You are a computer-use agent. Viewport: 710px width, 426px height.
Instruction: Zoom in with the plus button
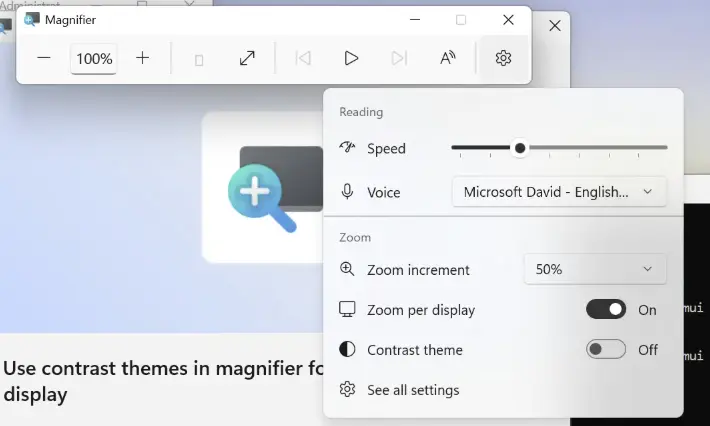(143, 58)
